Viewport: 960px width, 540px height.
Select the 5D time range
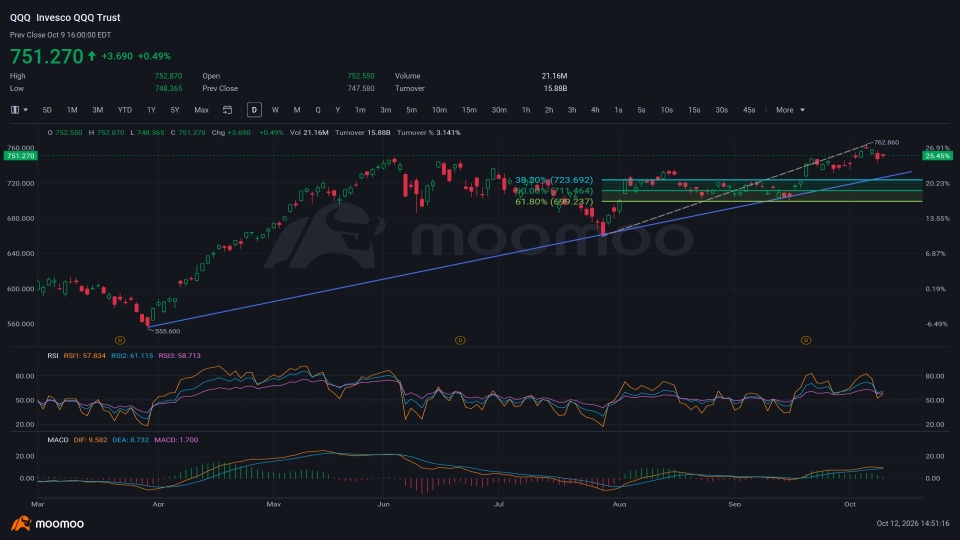pos(47,110)
